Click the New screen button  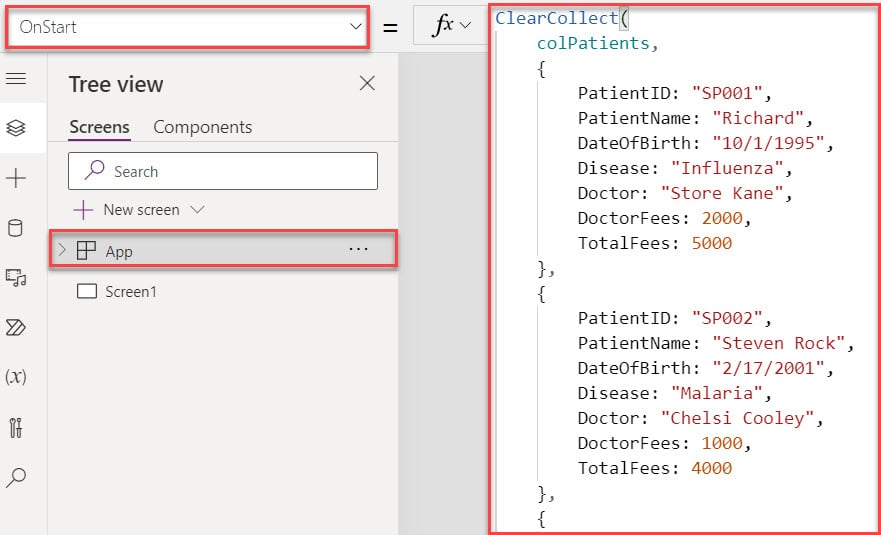tap(127, 210)
